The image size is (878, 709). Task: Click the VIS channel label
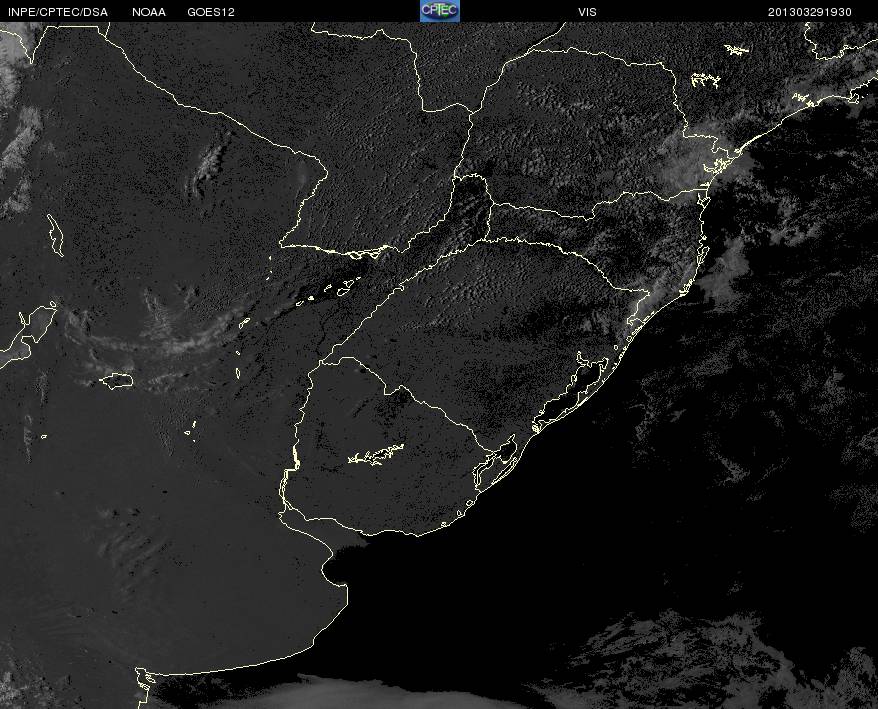(x=587, y=12)
